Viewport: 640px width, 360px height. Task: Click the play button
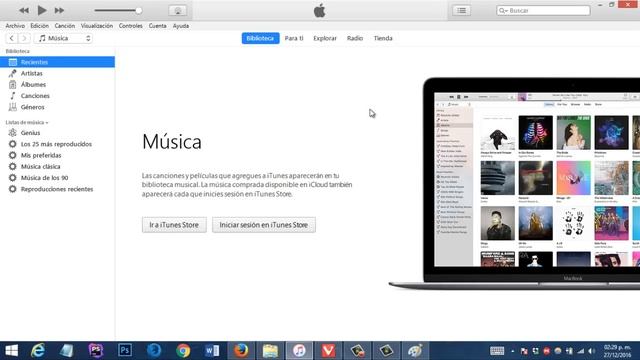[42, 10]
